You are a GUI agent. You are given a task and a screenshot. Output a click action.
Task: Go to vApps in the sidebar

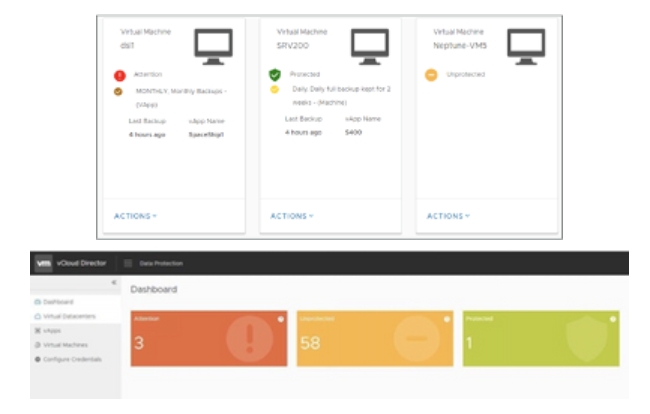pyautogui.click(x=48, y=330)
